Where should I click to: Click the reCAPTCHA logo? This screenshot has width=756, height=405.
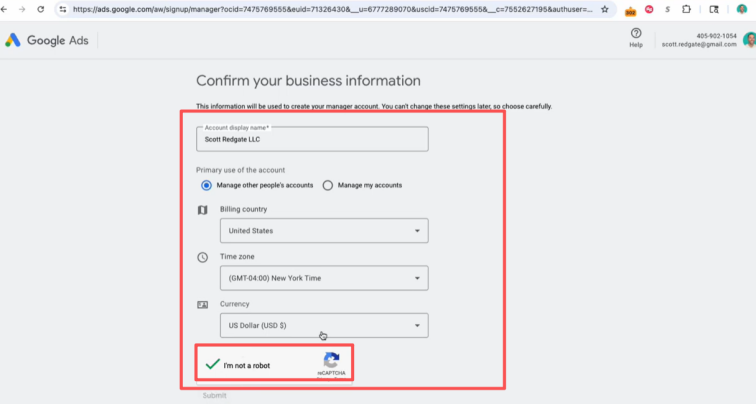[x=331, y=360]
